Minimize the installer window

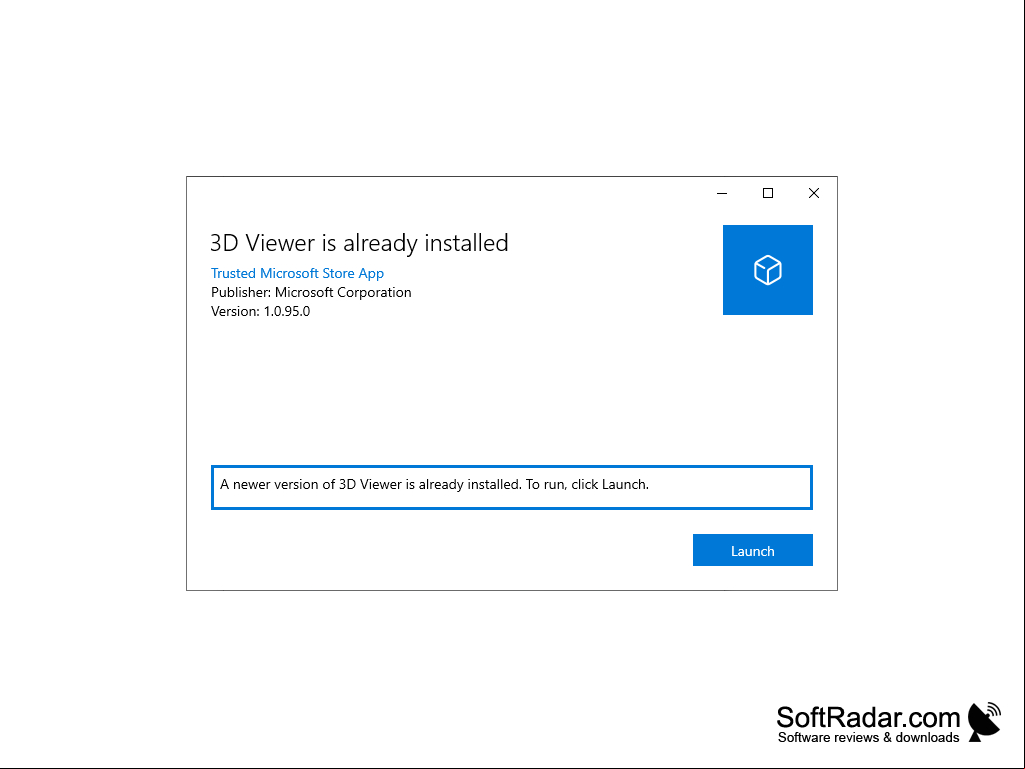click(x=722, y=193)
